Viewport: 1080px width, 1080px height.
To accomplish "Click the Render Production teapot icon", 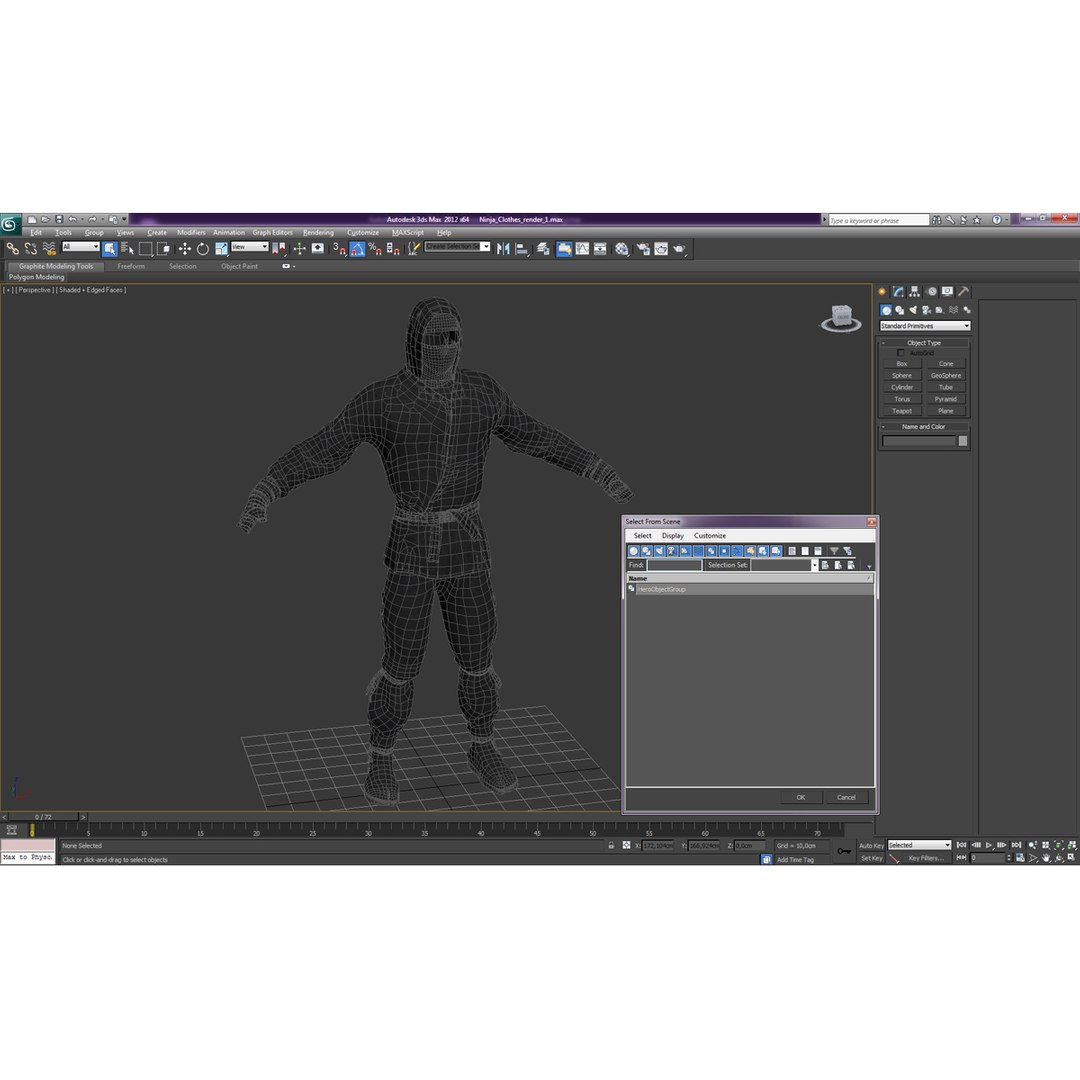I will click(x=680, y=249).
